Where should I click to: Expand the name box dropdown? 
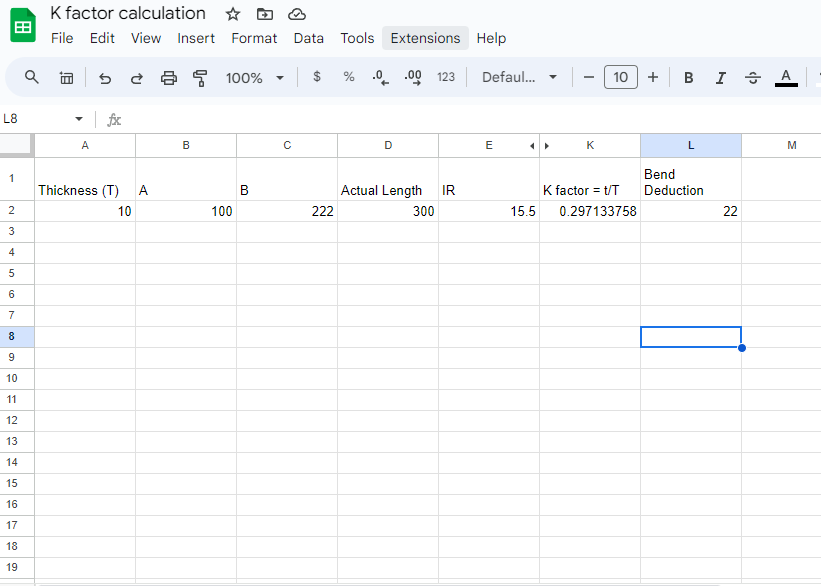[x=78, y=118]
